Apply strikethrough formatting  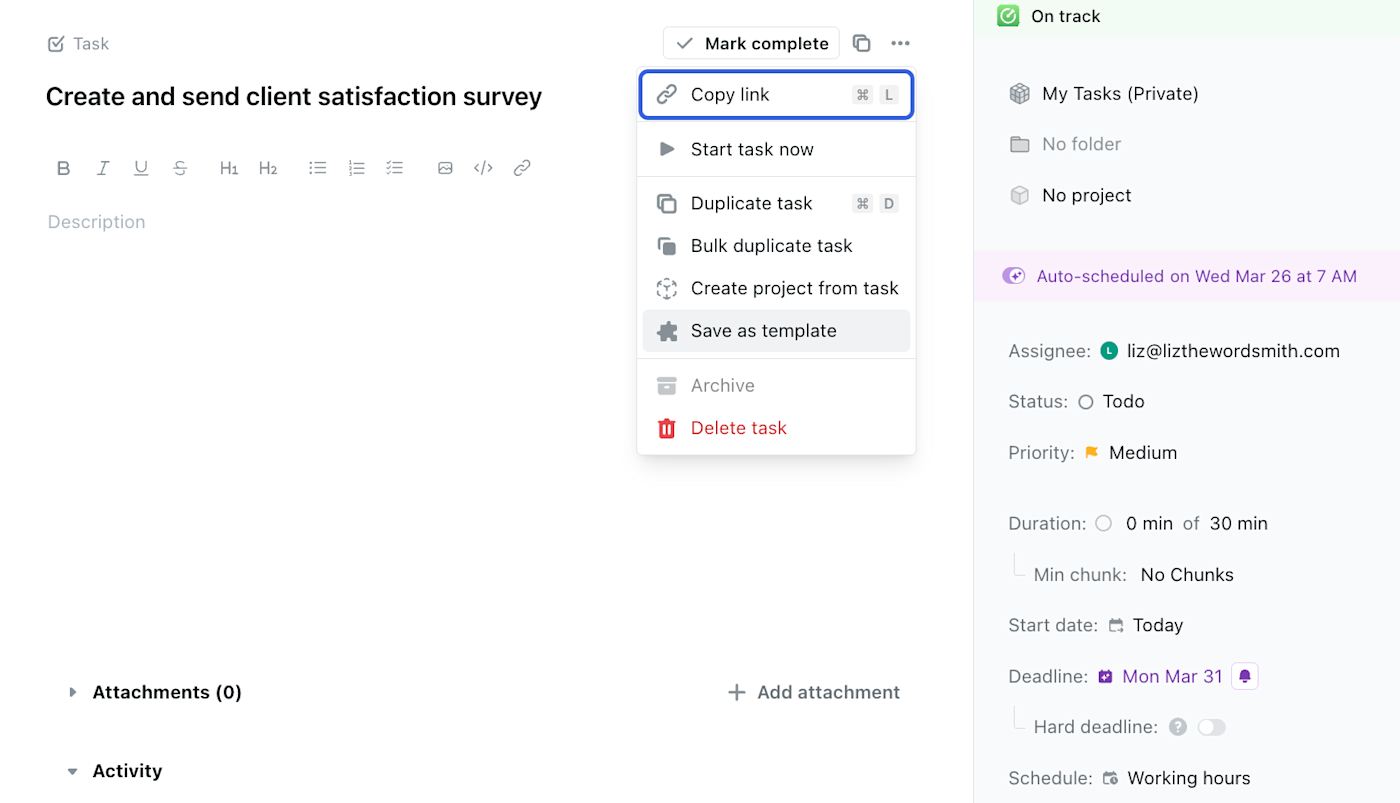coord(180,168)
